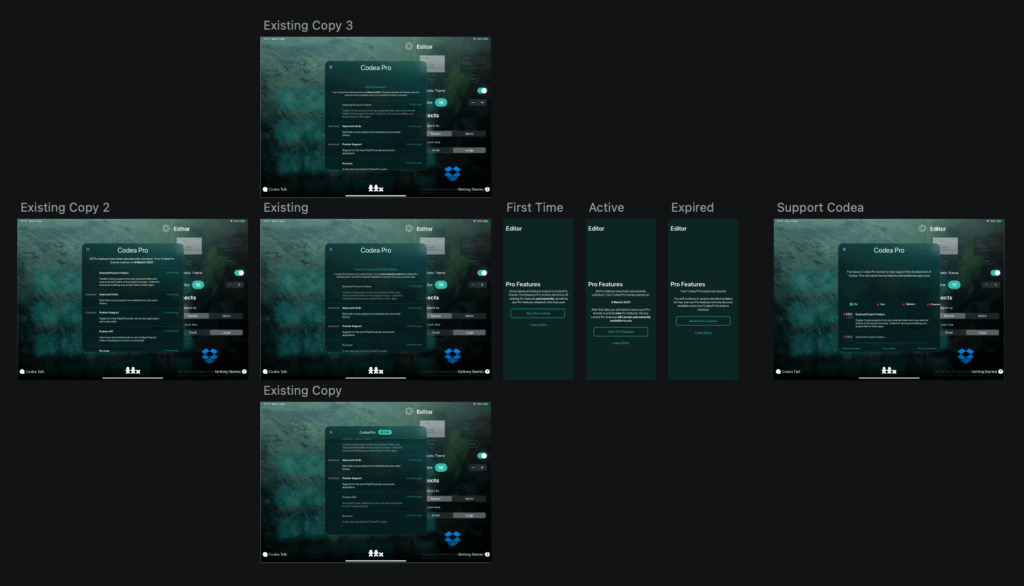Viewport: 1024px width, 586px height.
Task: Open Learn More link in First Time artboard
Action: point(538,325)
